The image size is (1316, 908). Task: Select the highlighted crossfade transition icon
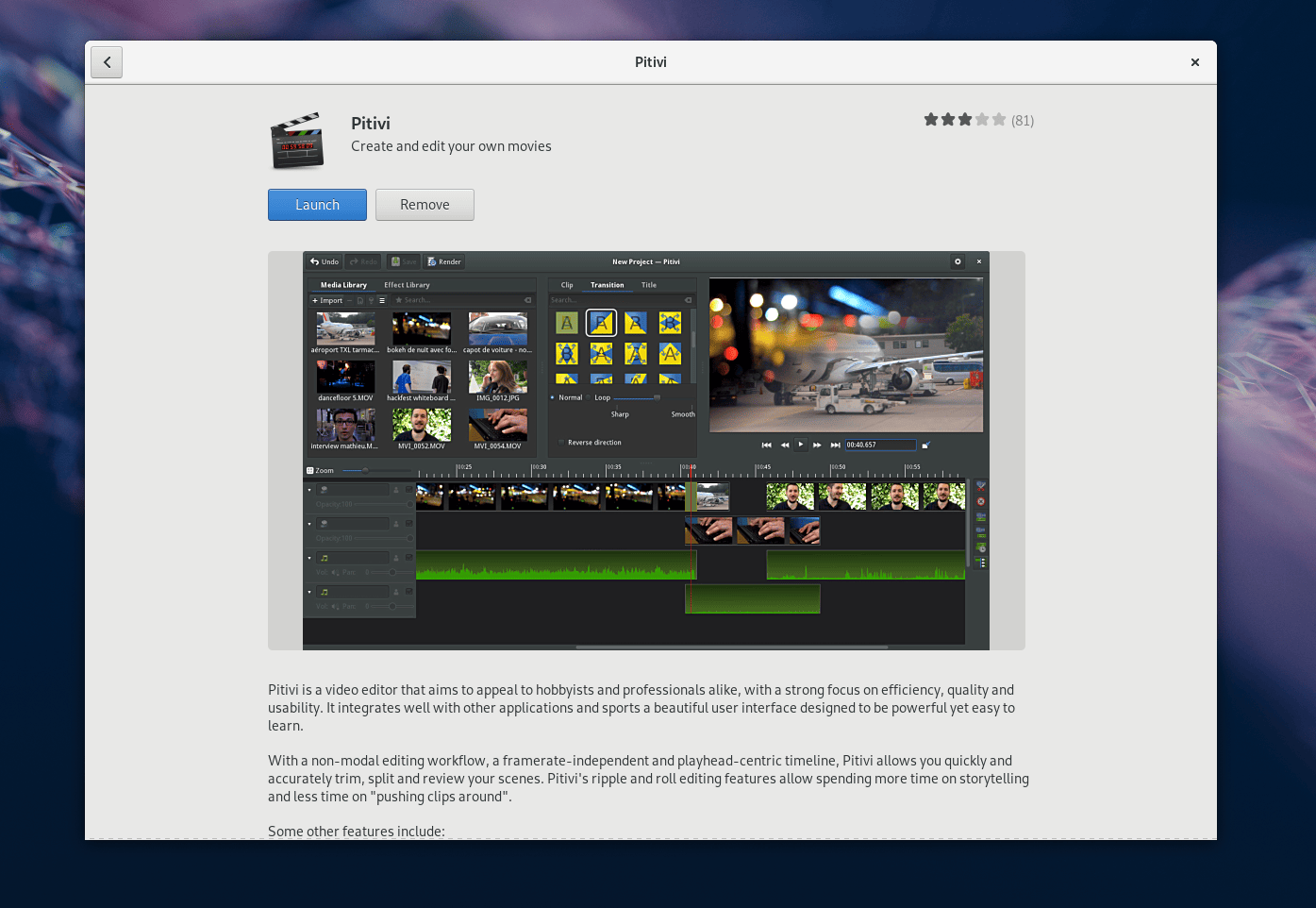pos(601,323)
